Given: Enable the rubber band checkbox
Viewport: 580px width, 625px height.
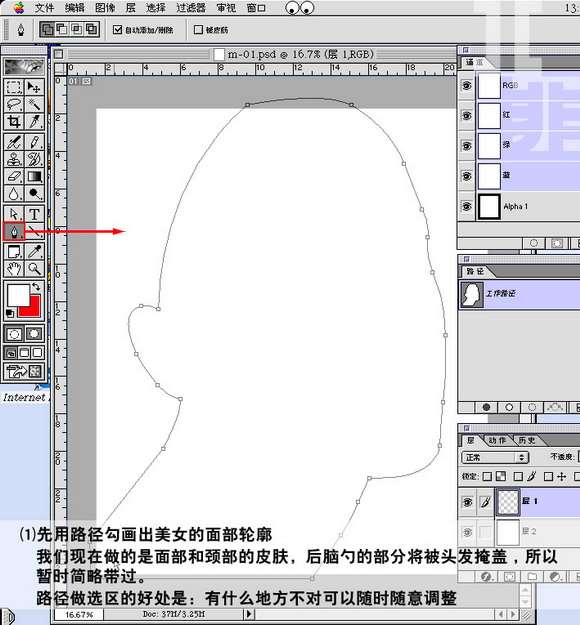Looking at the screenshot, I should (198, 29).
